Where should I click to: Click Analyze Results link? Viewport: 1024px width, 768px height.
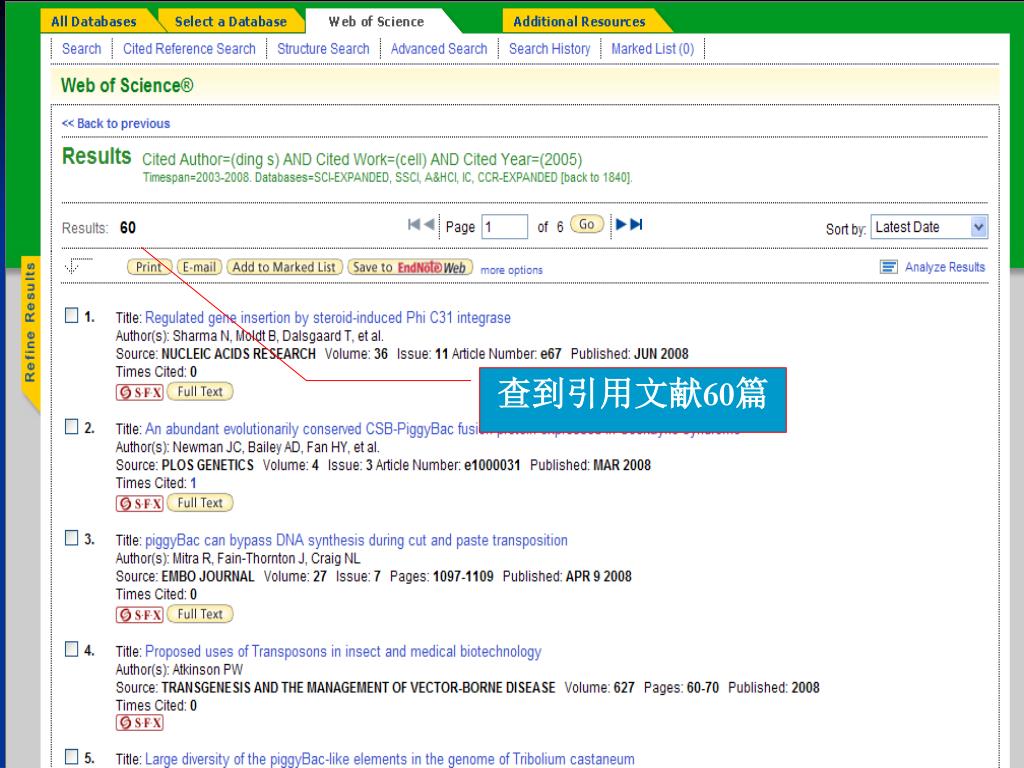click(x=944, y=266)
